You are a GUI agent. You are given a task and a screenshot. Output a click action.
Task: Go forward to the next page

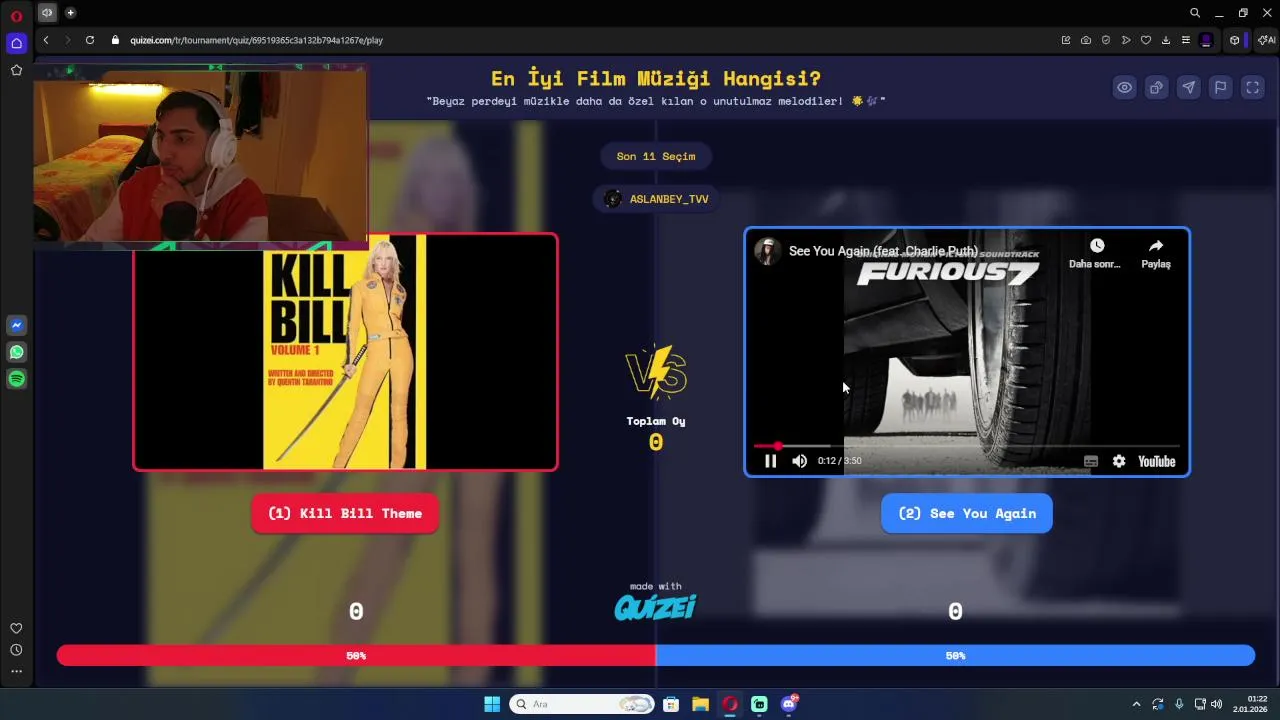click(67, 40)
